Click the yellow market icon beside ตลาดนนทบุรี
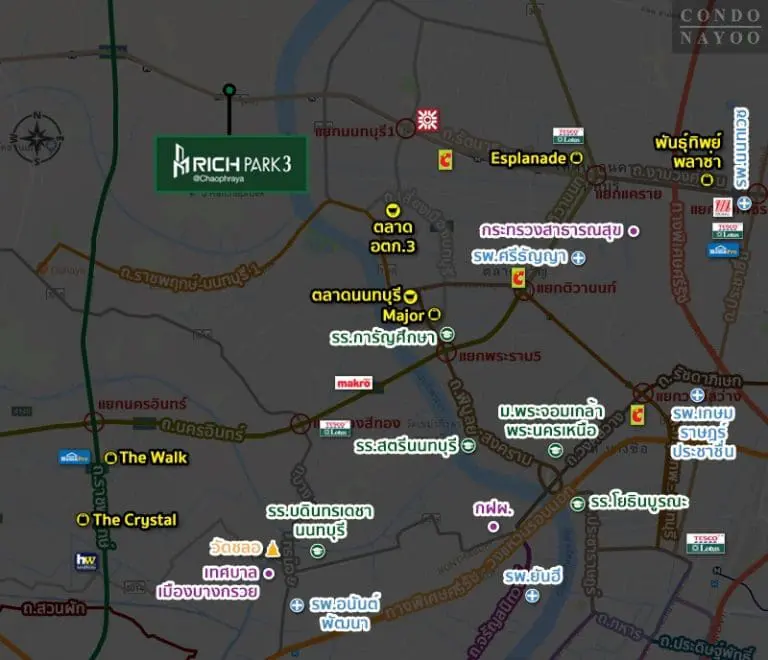768x660 pixels. coord(410,296)
